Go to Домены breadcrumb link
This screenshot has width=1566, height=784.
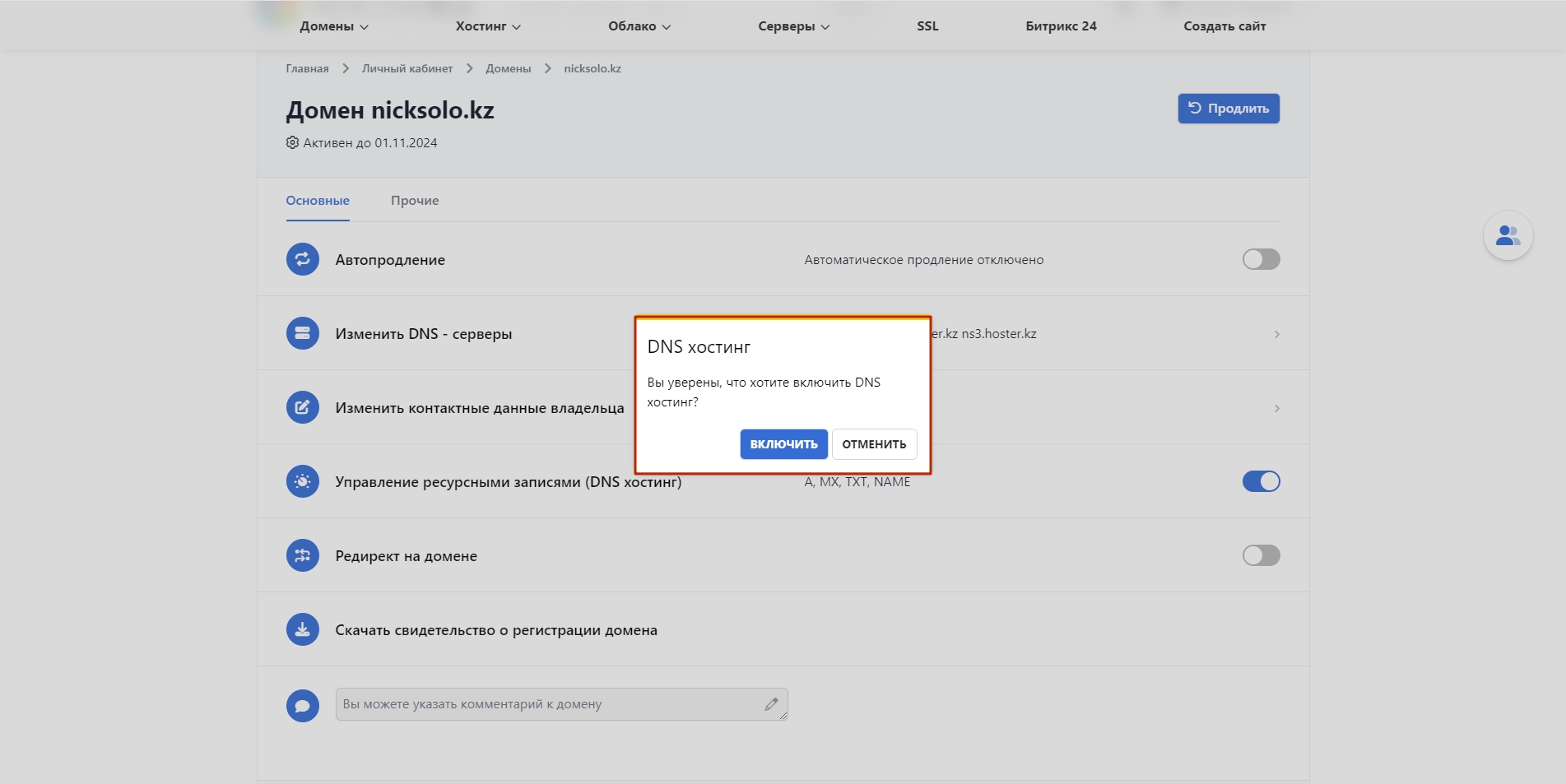tap(508, 68)
